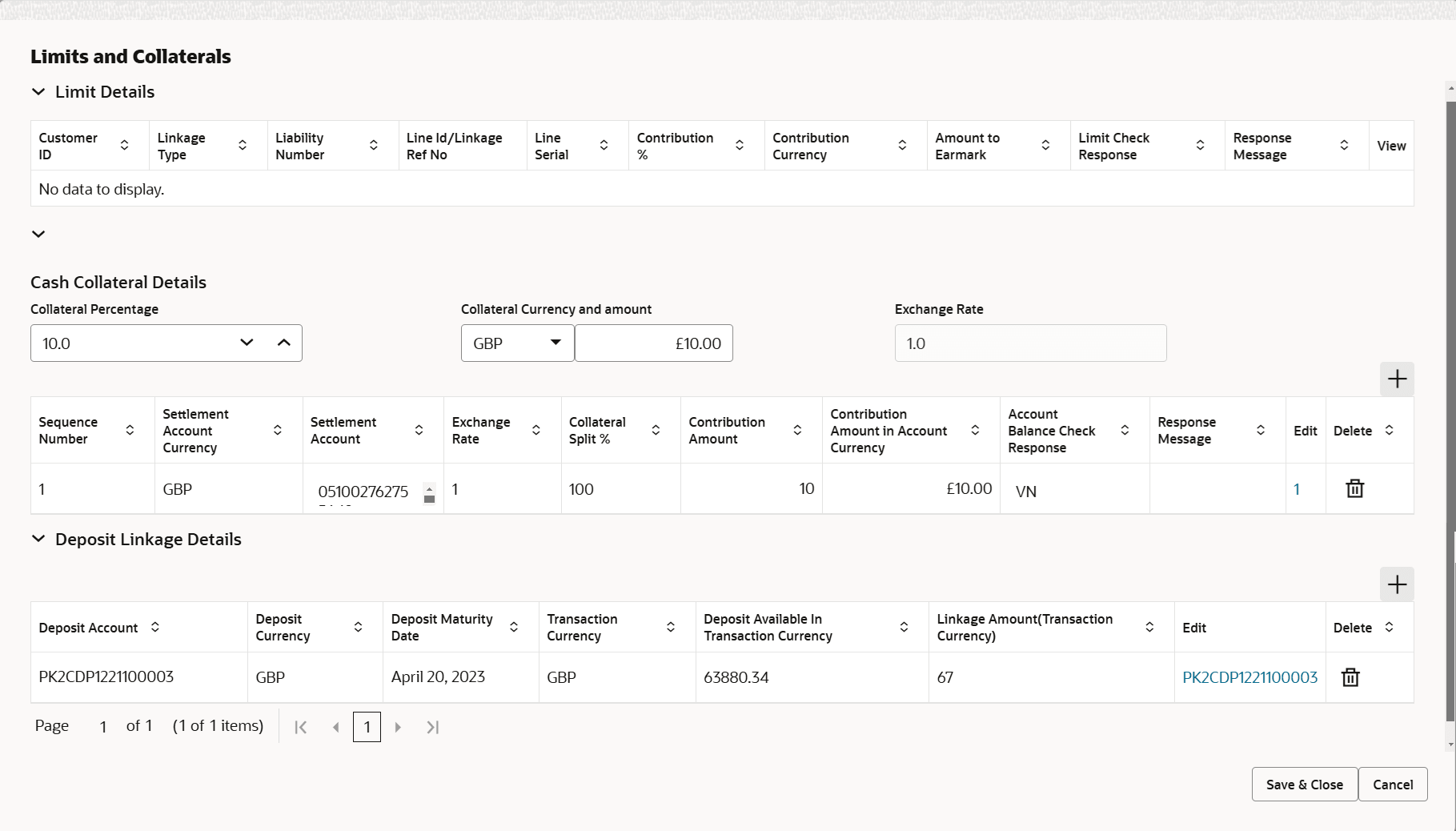The image size is (1456, 831).
Task: Click the collateral amount £10.00 field
Action: point(654,343)
